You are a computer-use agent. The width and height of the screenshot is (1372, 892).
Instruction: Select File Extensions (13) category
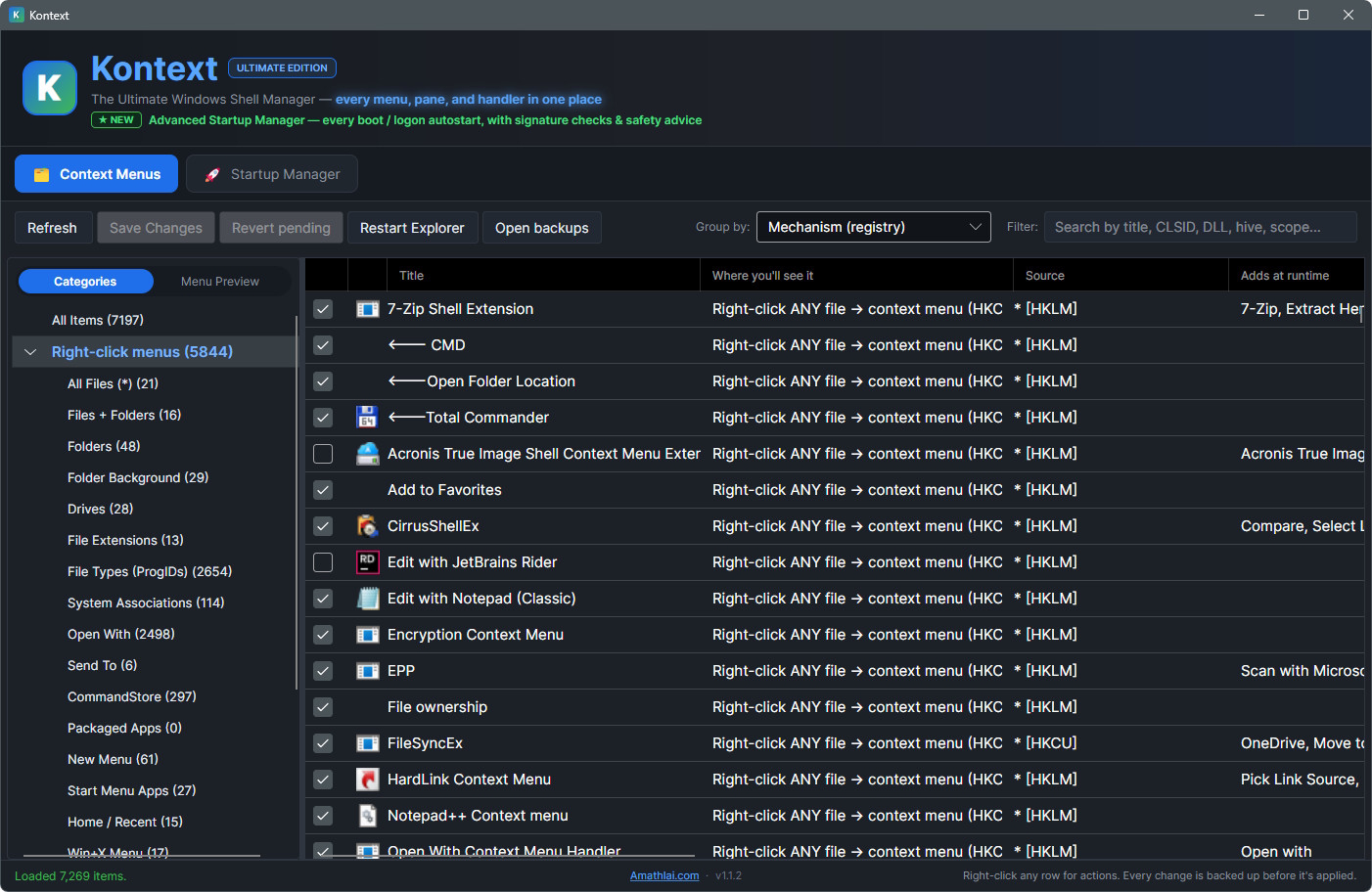pyautogui.click(x=125, y=540)
